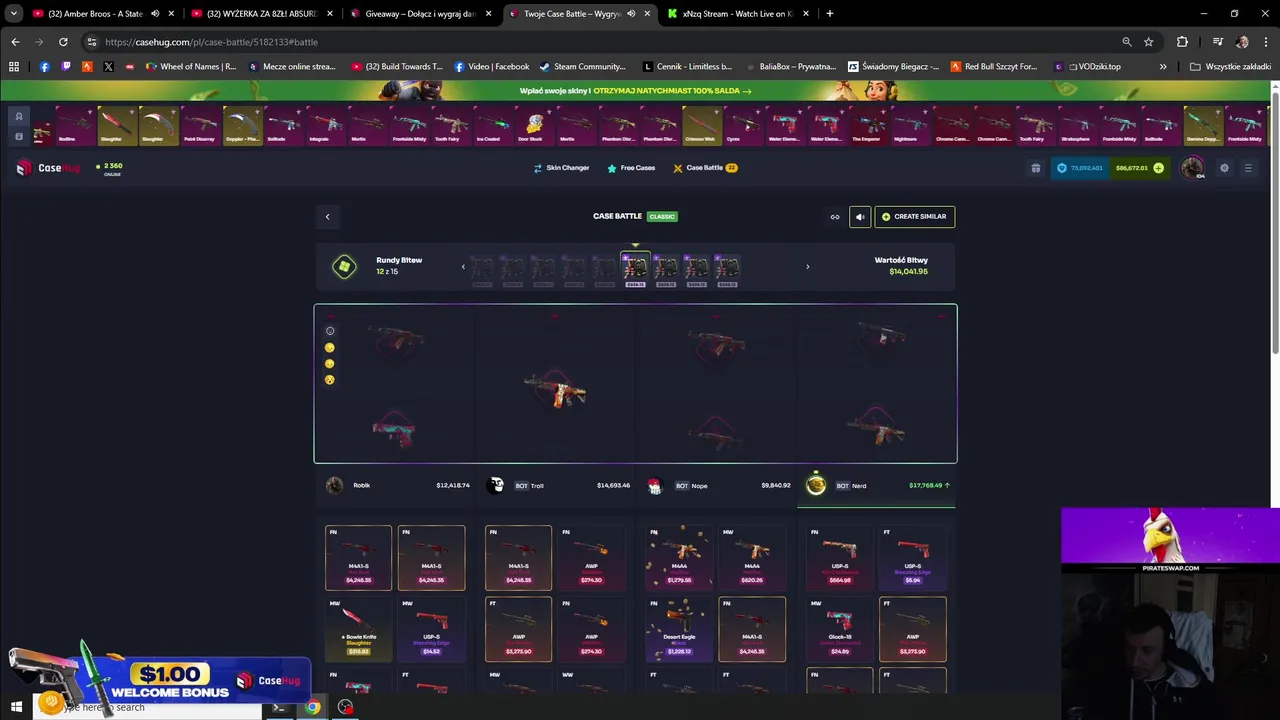Select BOT Nope's Desert Eagle drop card
The width and height of the screenshot is (1280, 720).
pyautogui.click(x=679, y=629)
